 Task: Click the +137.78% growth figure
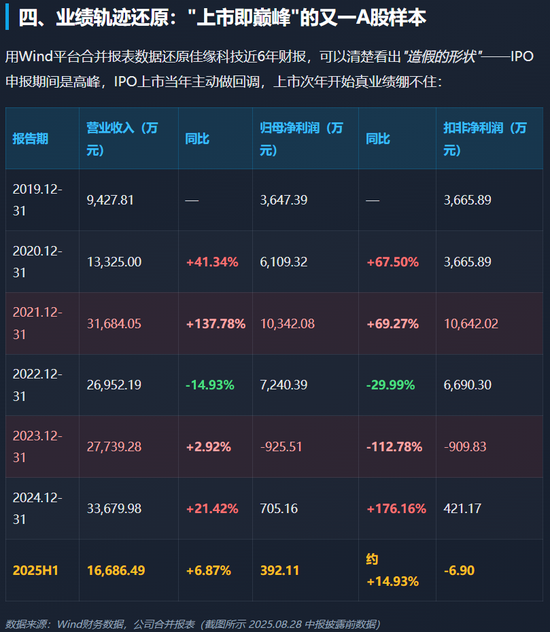pos(216,324)
